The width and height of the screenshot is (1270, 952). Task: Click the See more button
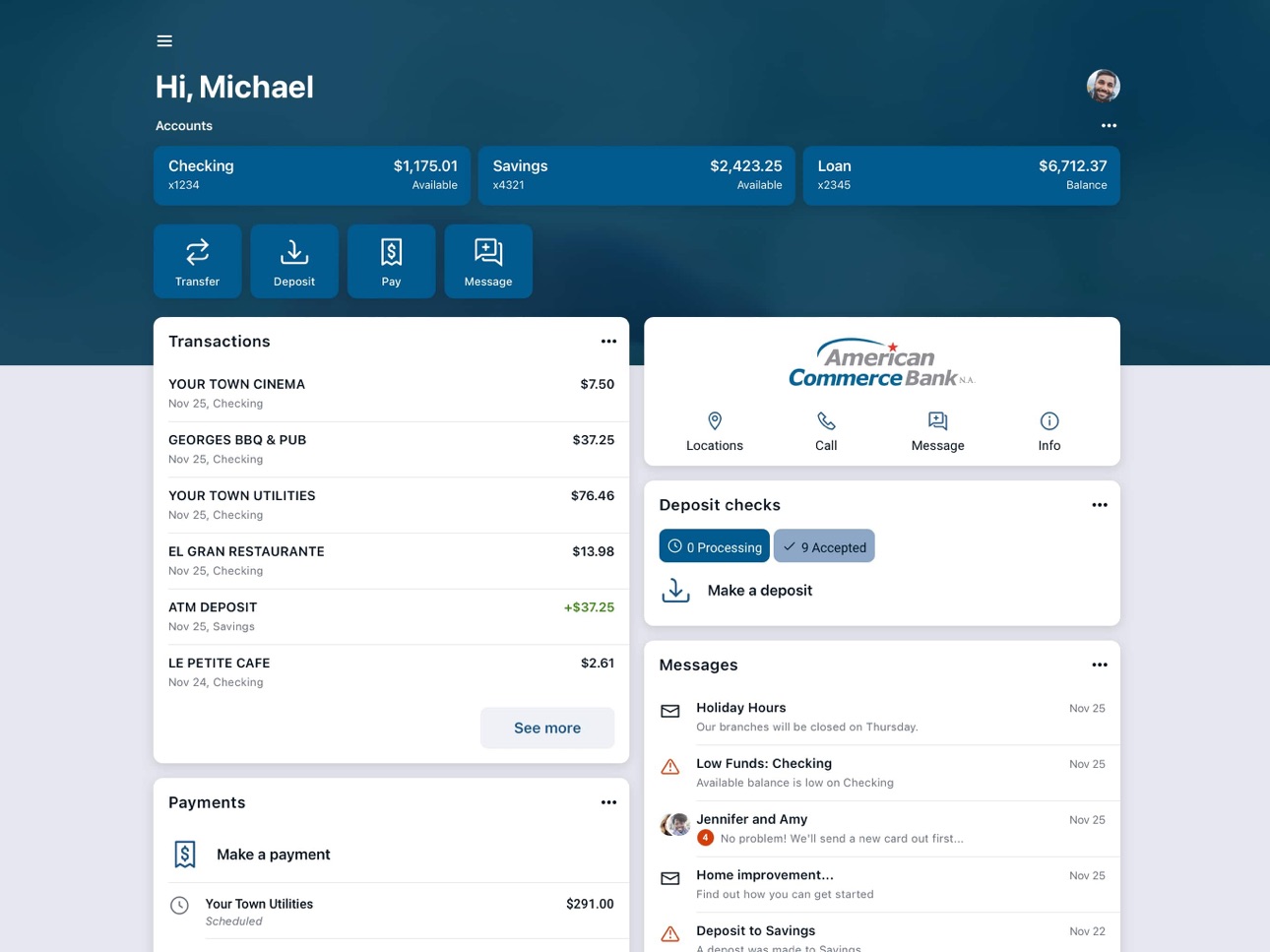click(547, 728)
